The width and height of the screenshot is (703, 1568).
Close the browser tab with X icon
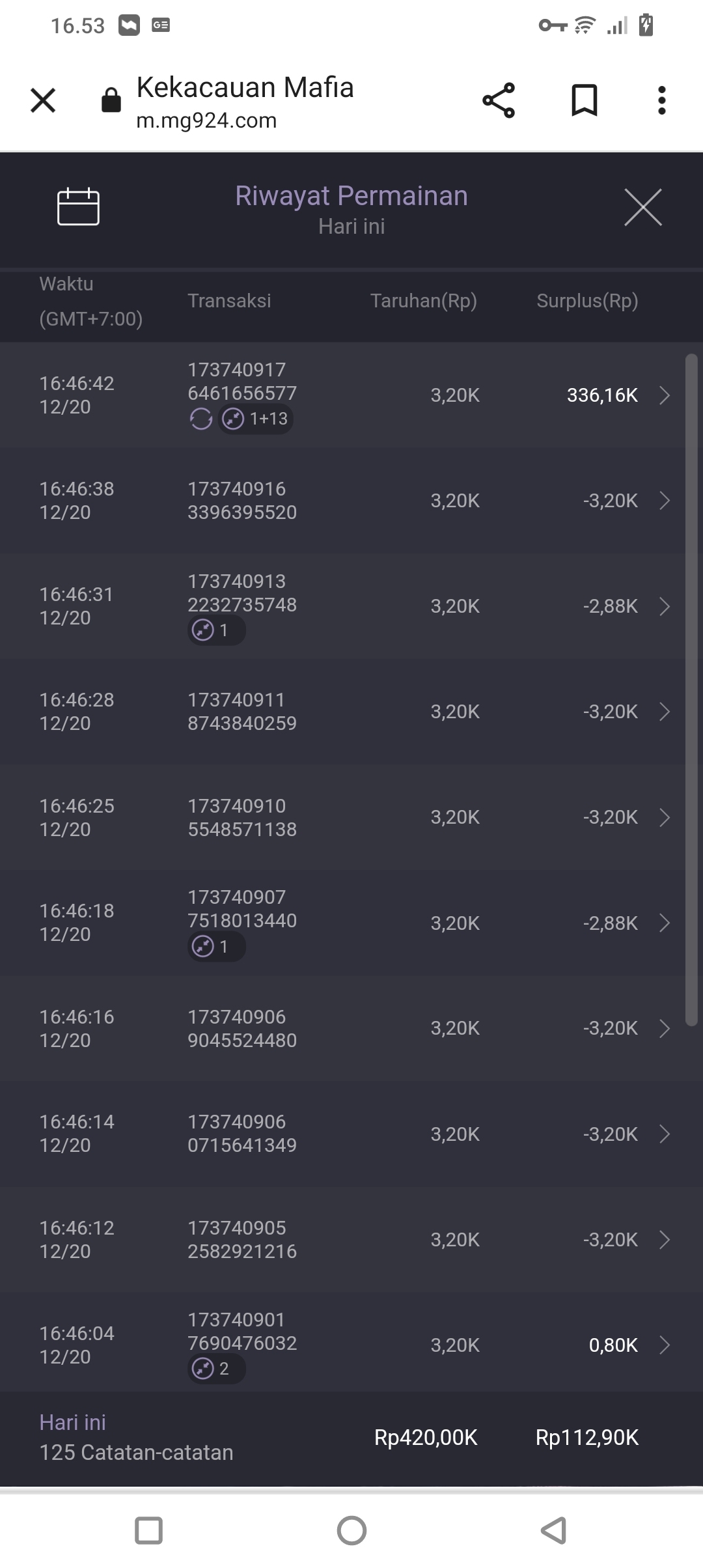pos(43,100)
